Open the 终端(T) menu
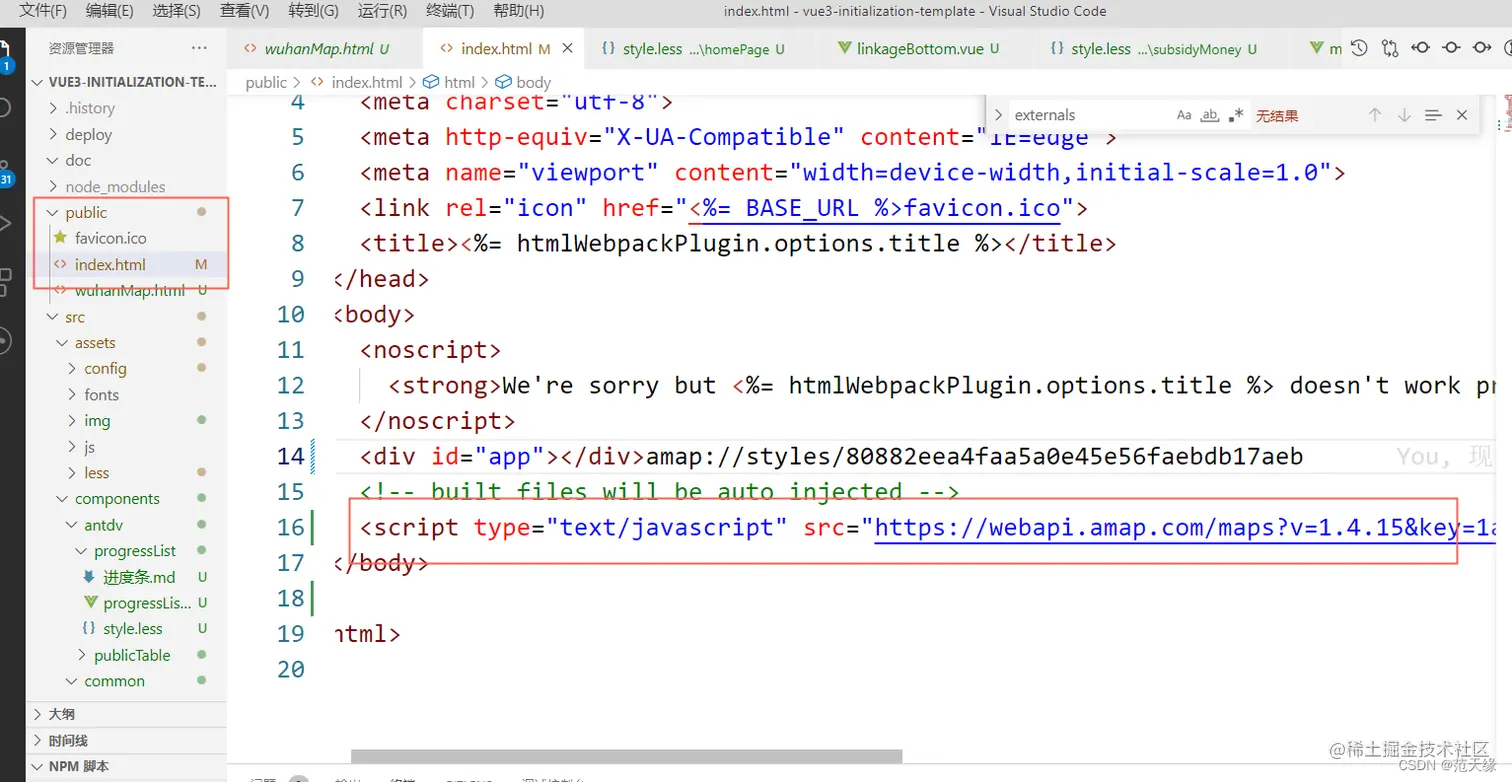The image size is (1512, 782). (x=450, y=11)
